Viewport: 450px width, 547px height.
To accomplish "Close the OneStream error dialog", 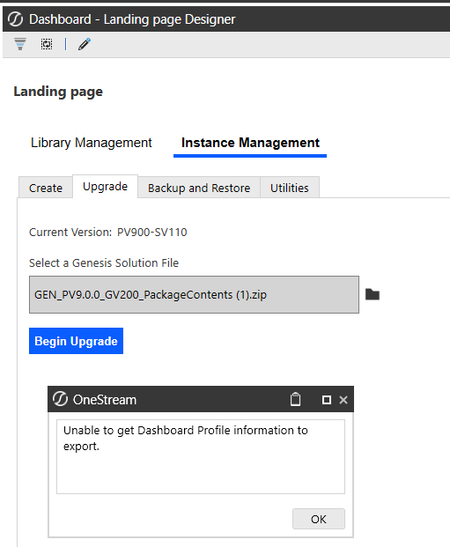I will point(343,400).
